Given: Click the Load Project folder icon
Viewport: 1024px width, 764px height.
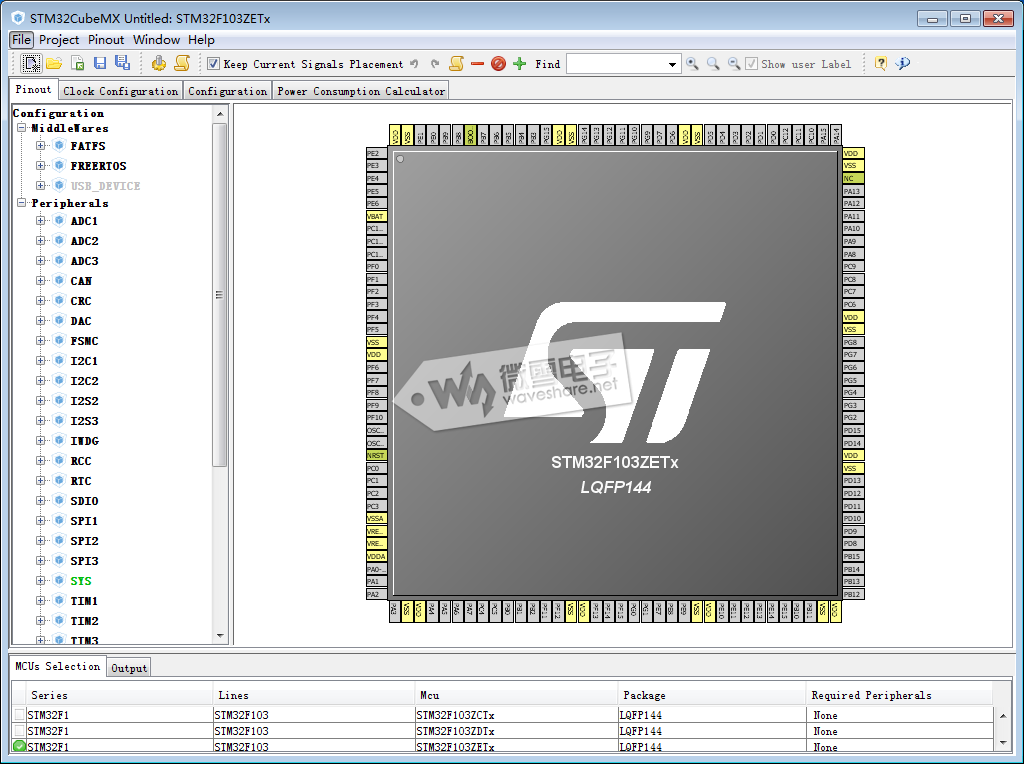Looking at the screenshot, I should pyautogui.click(x=54, y=63).
